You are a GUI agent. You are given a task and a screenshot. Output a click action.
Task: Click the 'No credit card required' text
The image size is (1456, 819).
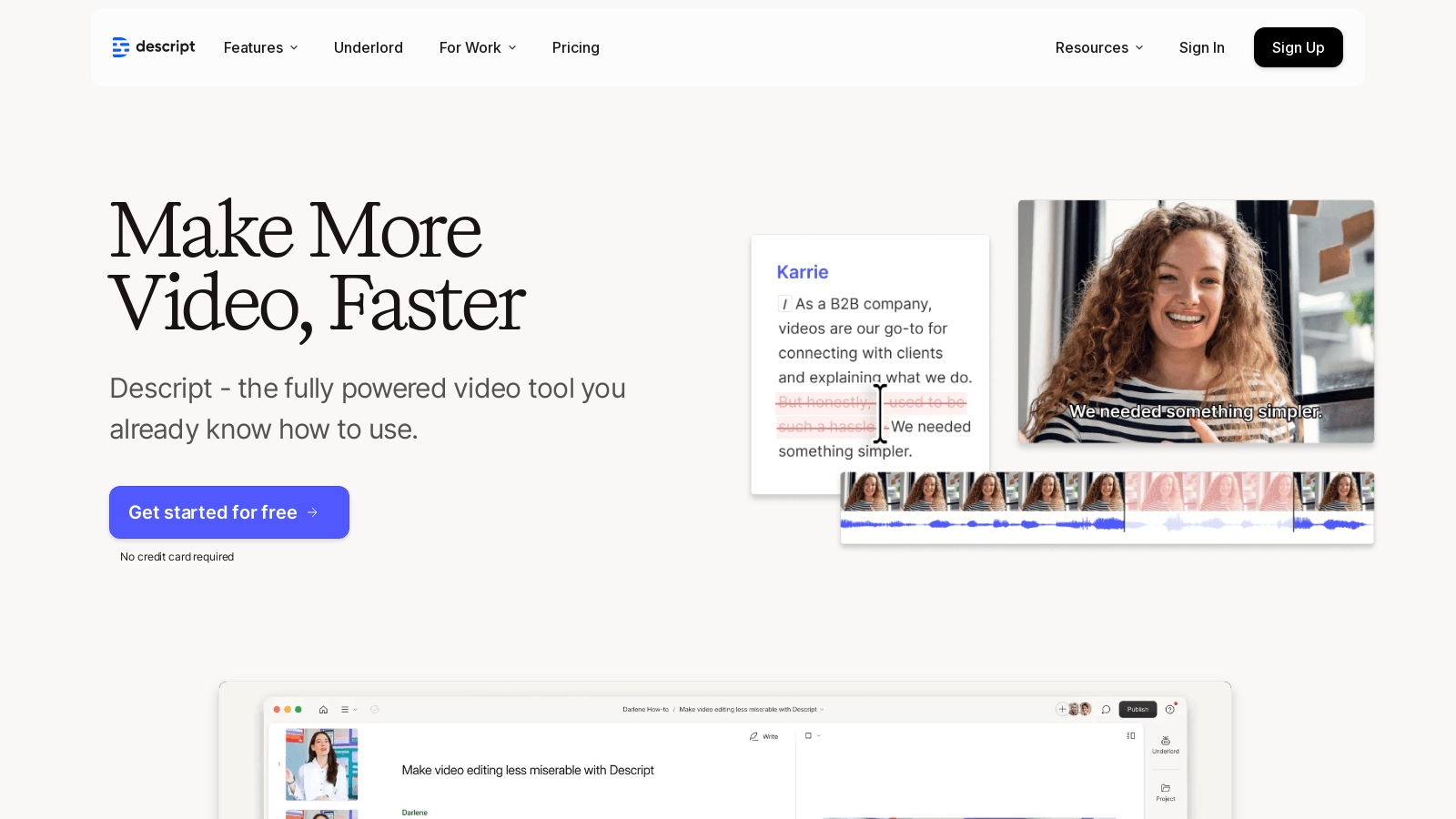pos(177,557)
